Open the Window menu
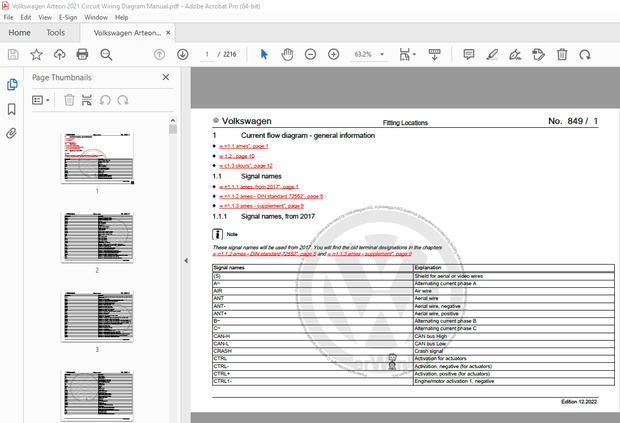This screenshot has width=620, height=423. [96, 17]
